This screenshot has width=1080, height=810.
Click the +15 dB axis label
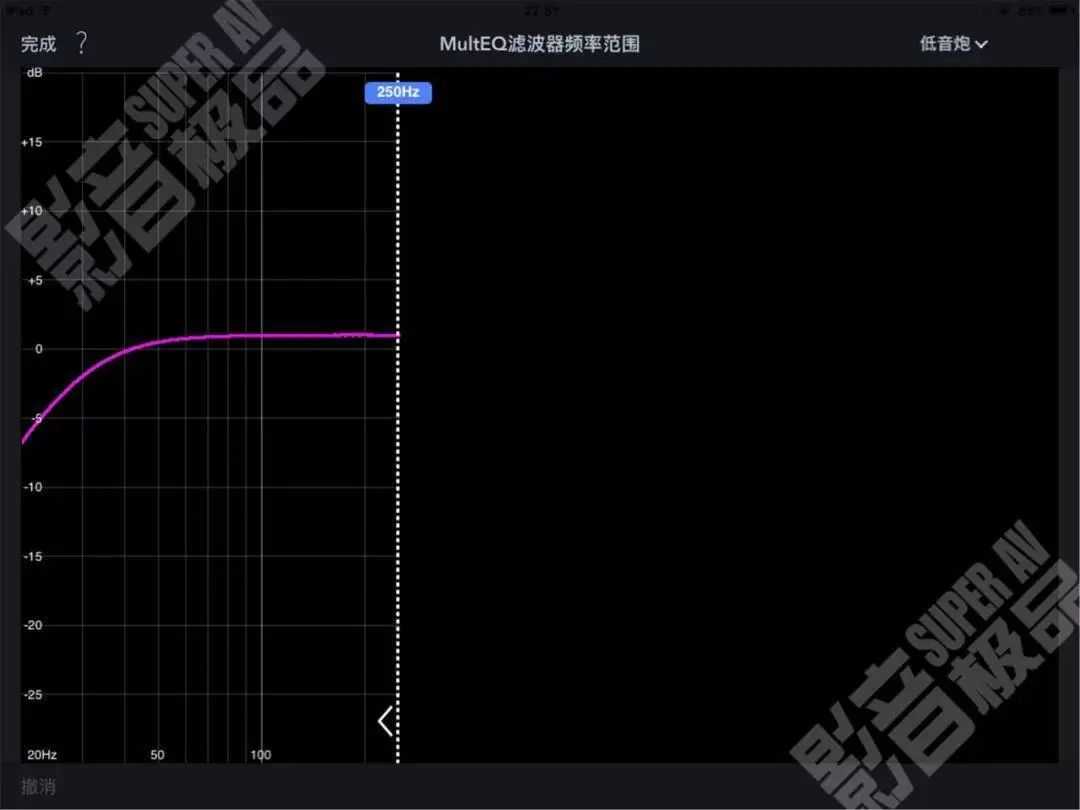[32, 142]
